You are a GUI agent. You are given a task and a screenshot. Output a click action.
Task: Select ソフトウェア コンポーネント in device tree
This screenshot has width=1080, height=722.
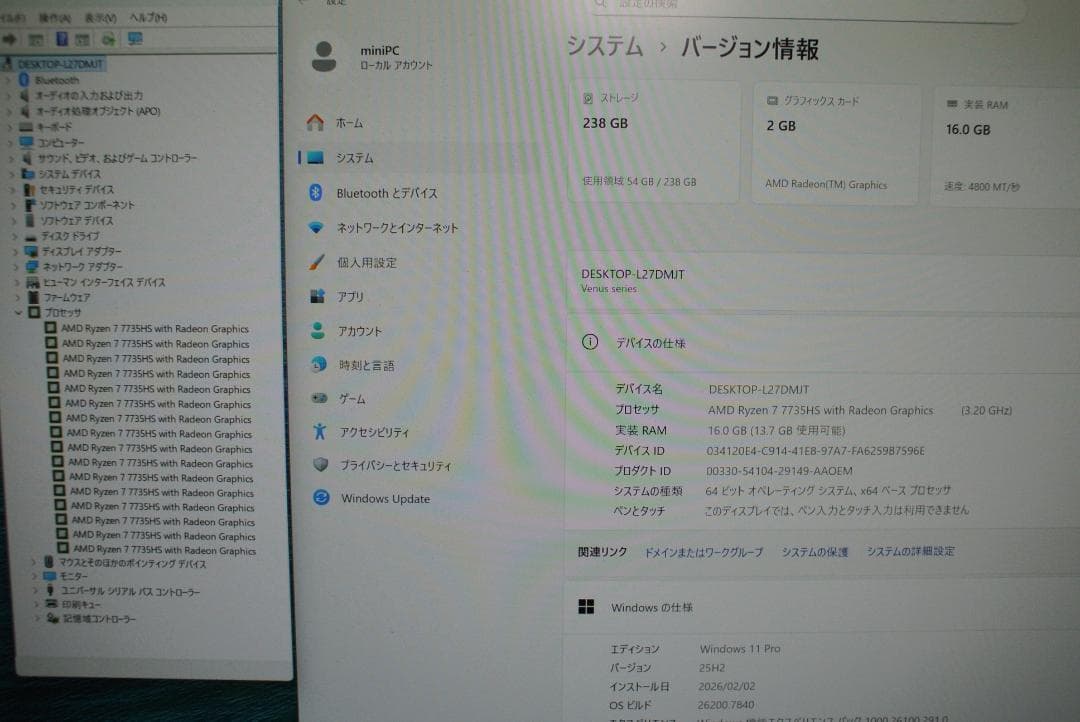[x=87, y=205]
